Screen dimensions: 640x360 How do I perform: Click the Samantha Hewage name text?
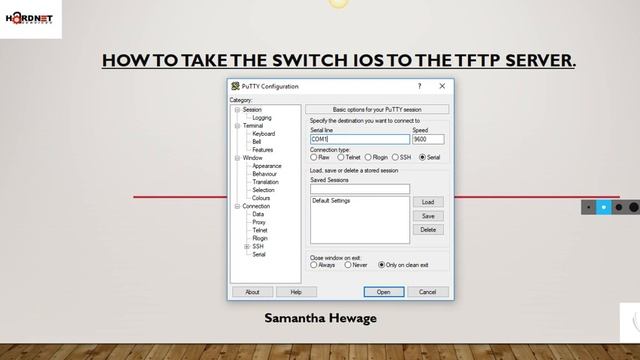pos(320,318)
